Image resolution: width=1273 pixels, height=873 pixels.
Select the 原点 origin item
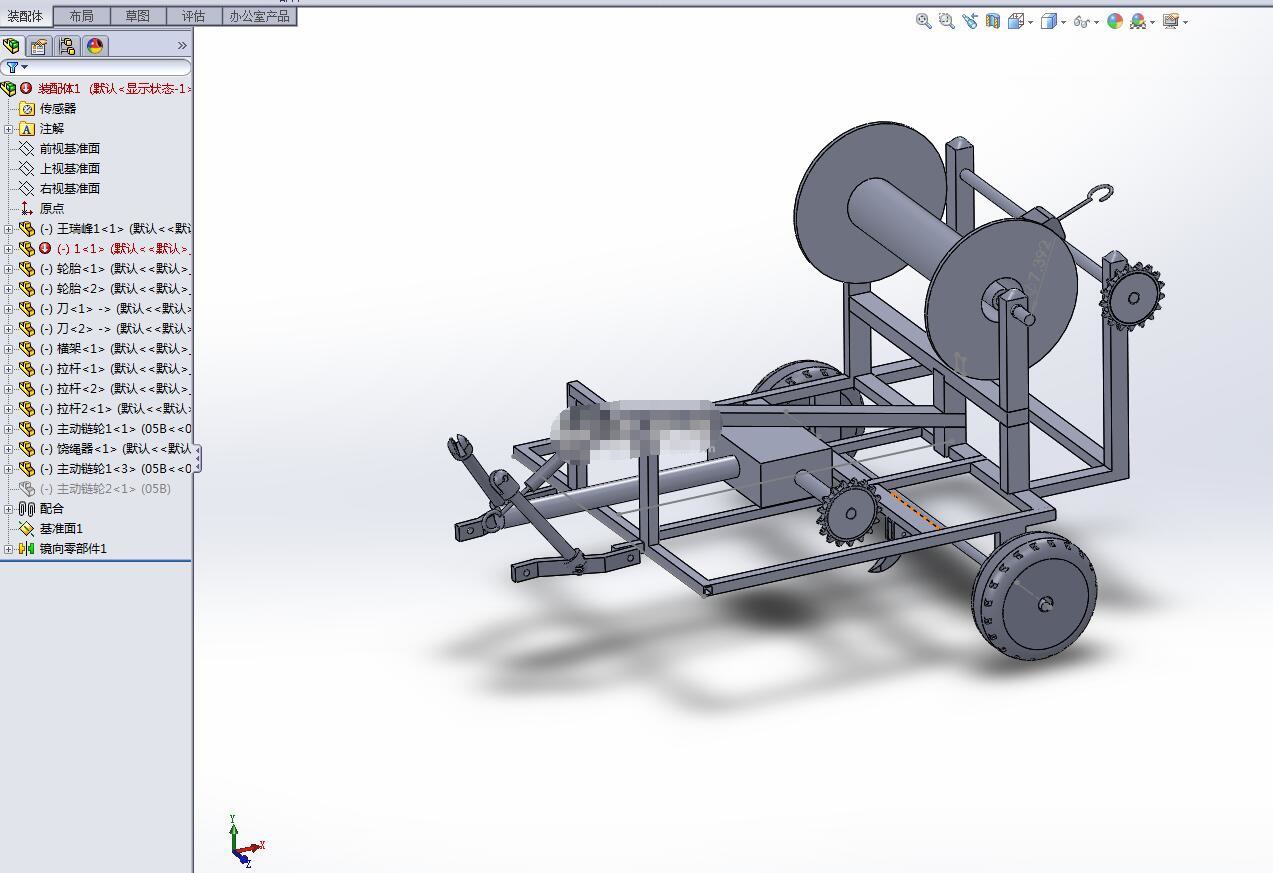tap(52, 208)
